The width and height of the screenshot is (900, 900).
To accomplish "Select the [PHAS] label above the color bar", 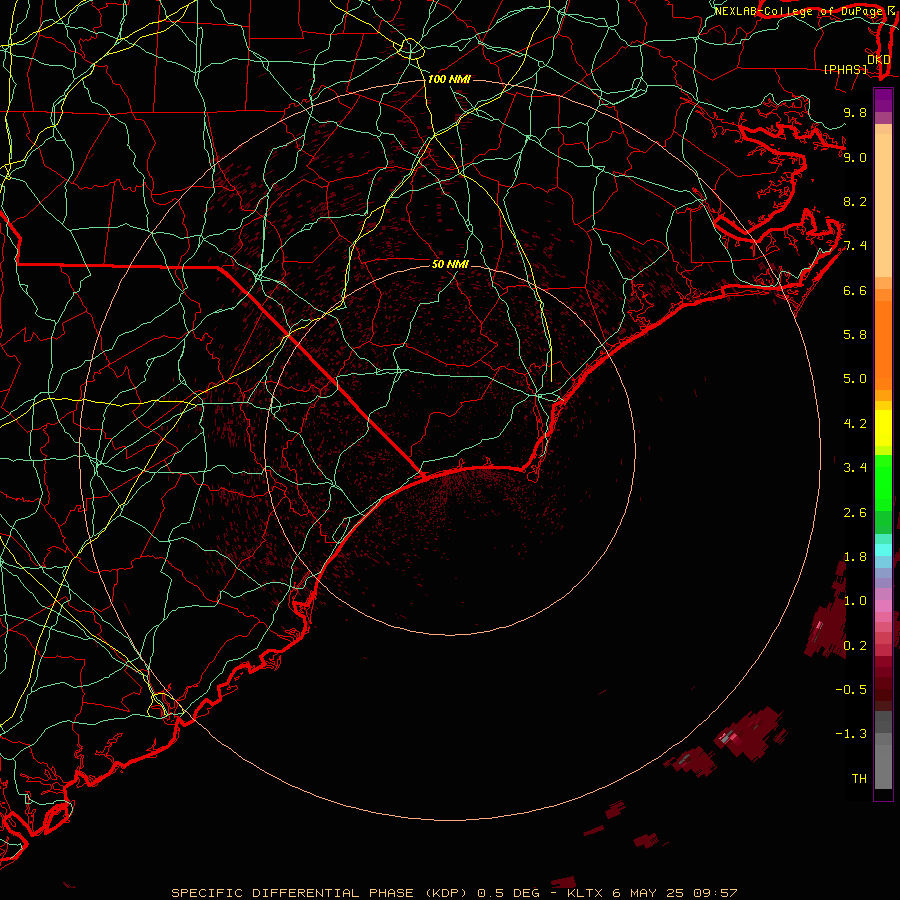I will [845, 69].
